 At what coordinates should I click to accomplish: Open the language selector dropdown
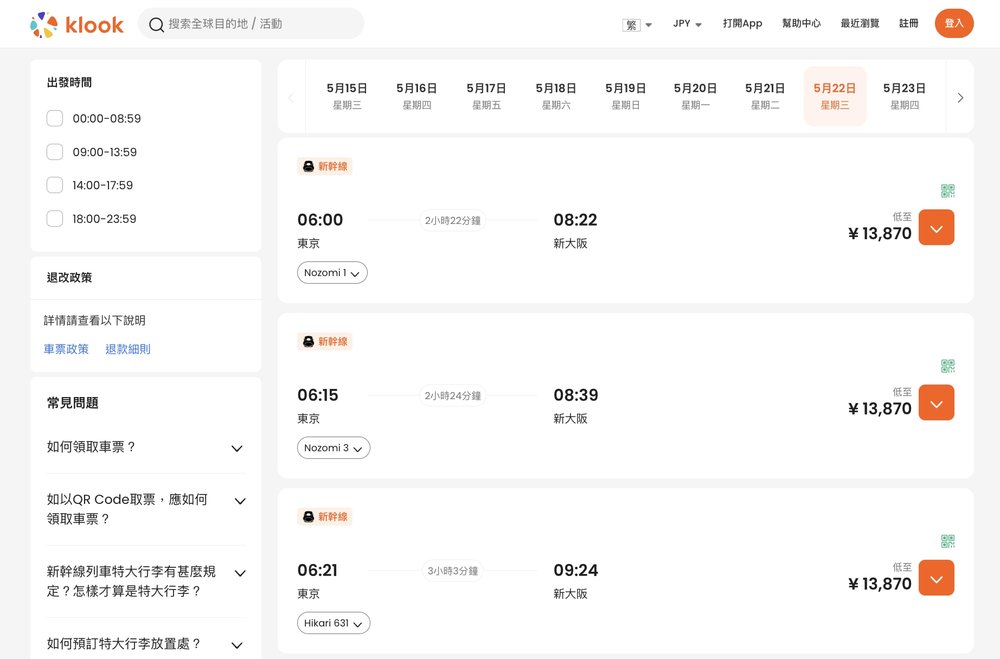coord(637,24)
